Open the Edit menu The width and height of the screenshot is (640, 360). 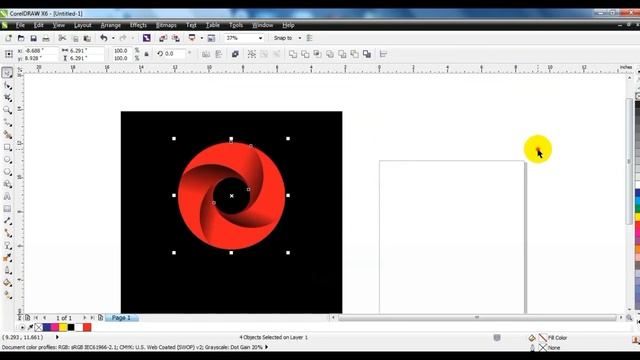38,25
